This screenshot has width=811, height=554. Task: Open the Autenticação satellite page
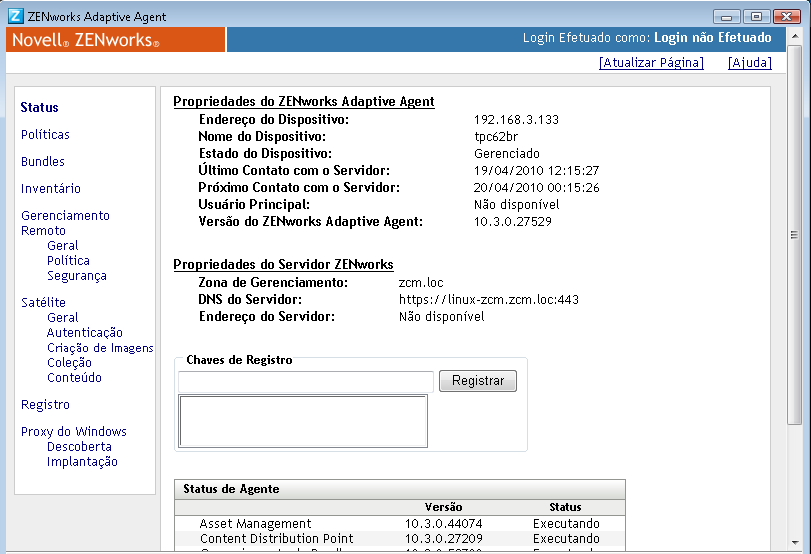(85, 333)
